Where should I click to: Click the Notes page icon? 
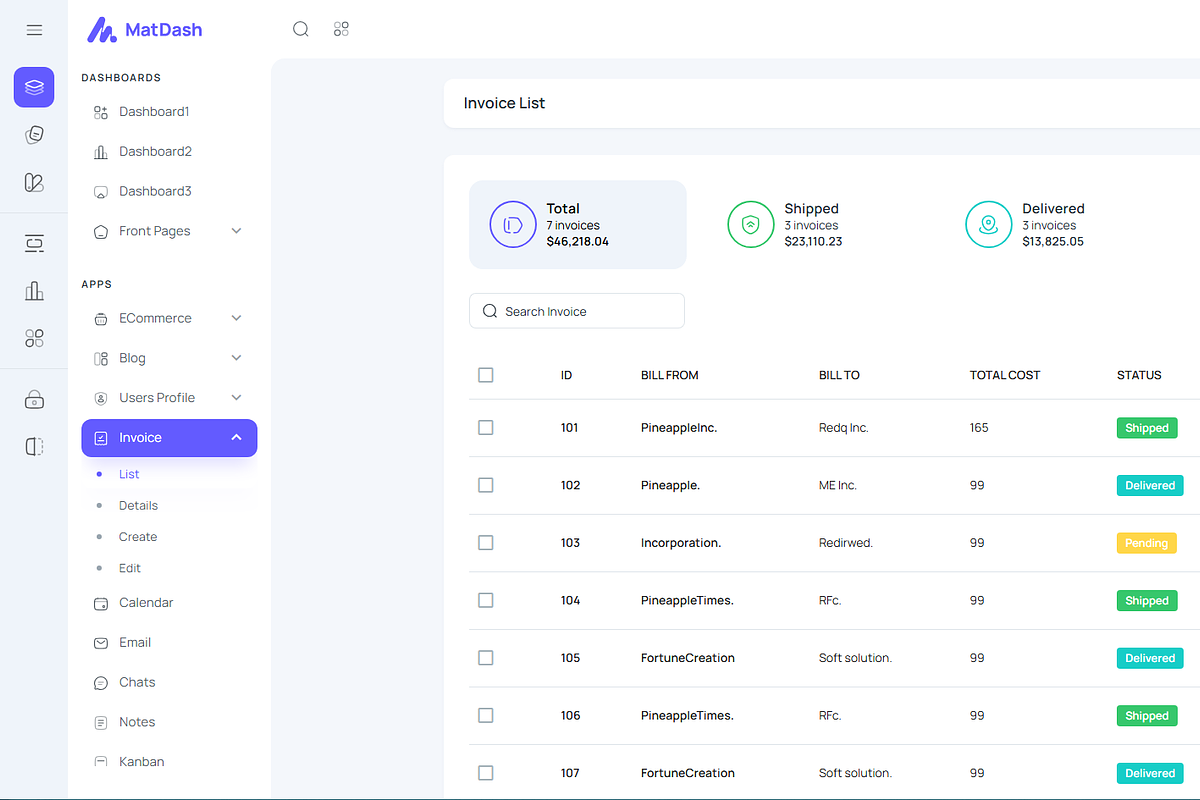(100, 722)
